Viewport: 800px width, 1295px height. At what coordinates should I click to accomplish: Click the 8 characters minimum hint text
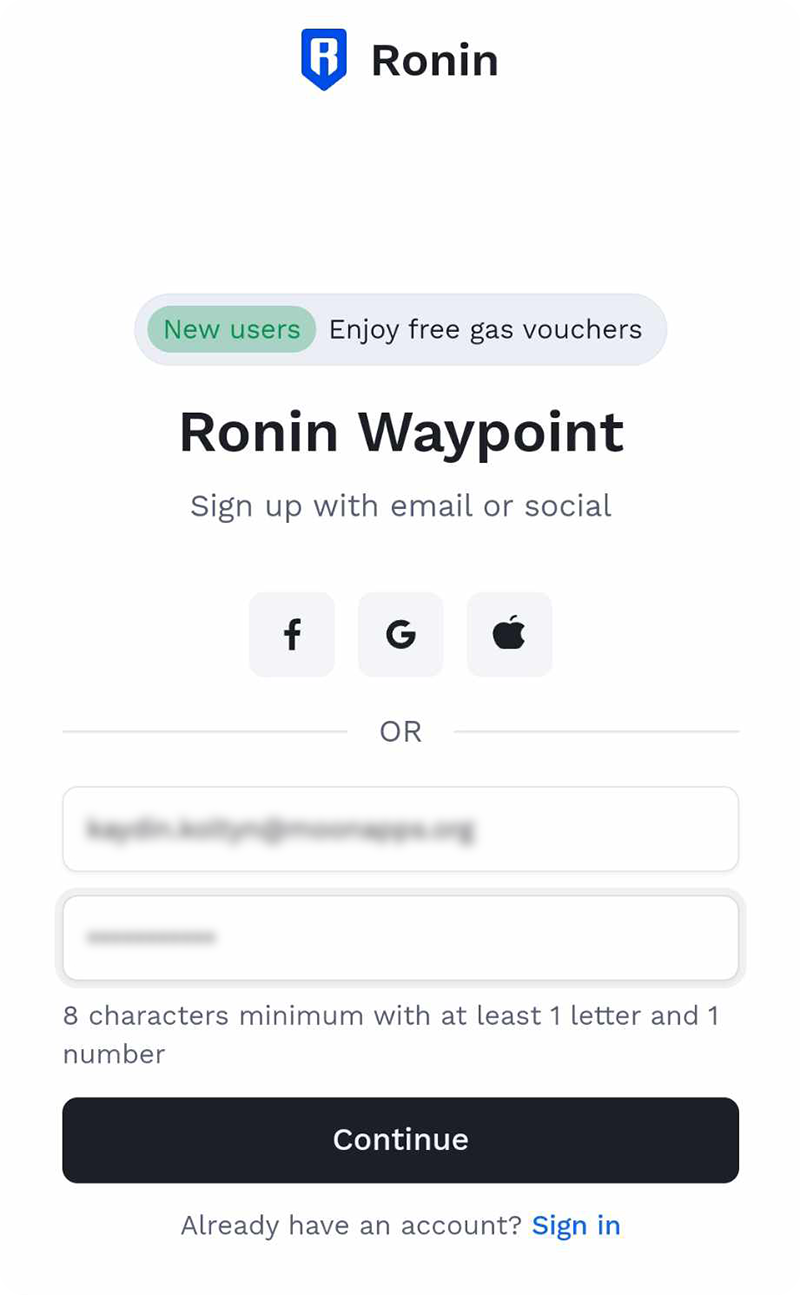point(391,1035)
